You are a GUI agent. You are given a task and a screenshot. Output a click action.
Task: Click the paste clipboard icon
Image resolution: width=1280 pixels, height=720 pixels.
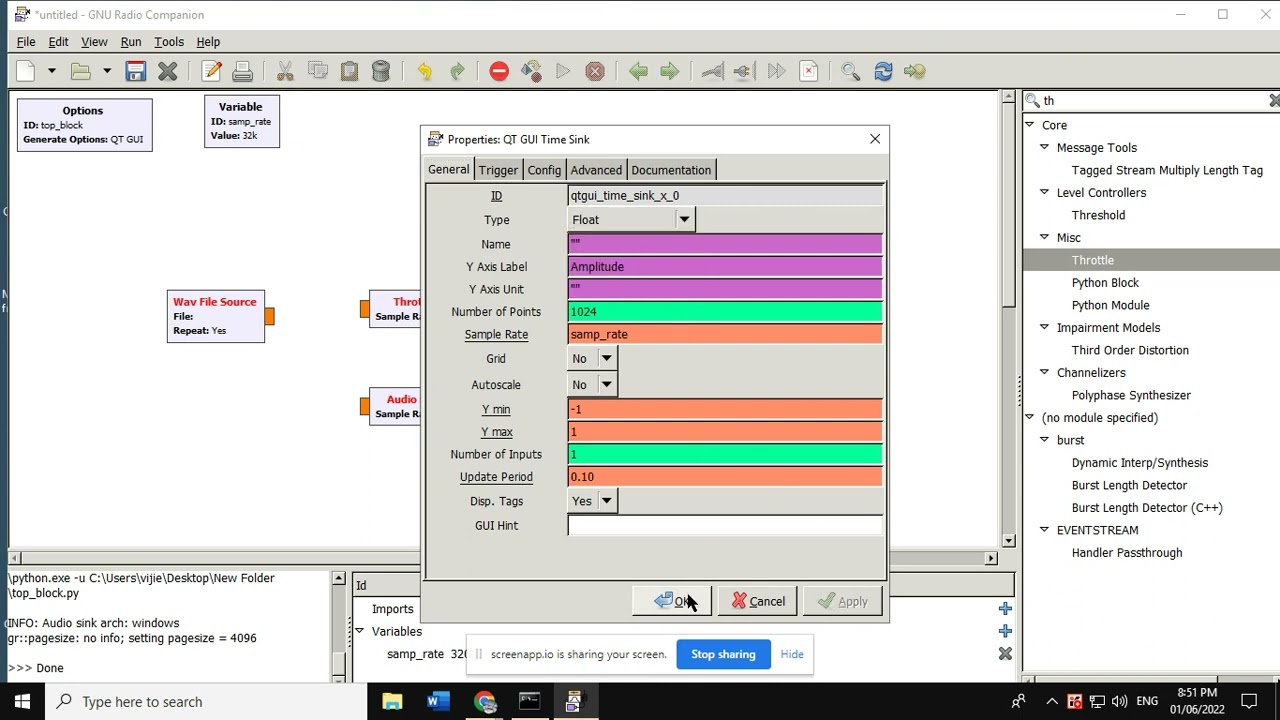coord(349,71)
